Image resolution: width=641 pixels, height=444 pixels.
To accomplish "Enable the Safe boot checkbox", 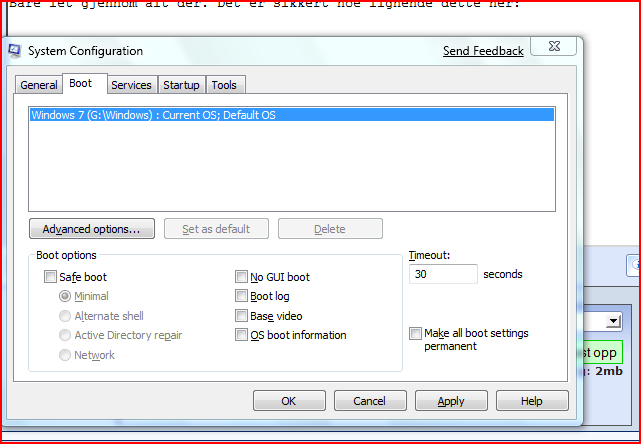I will pyautogui.click(x=50, y=277).
